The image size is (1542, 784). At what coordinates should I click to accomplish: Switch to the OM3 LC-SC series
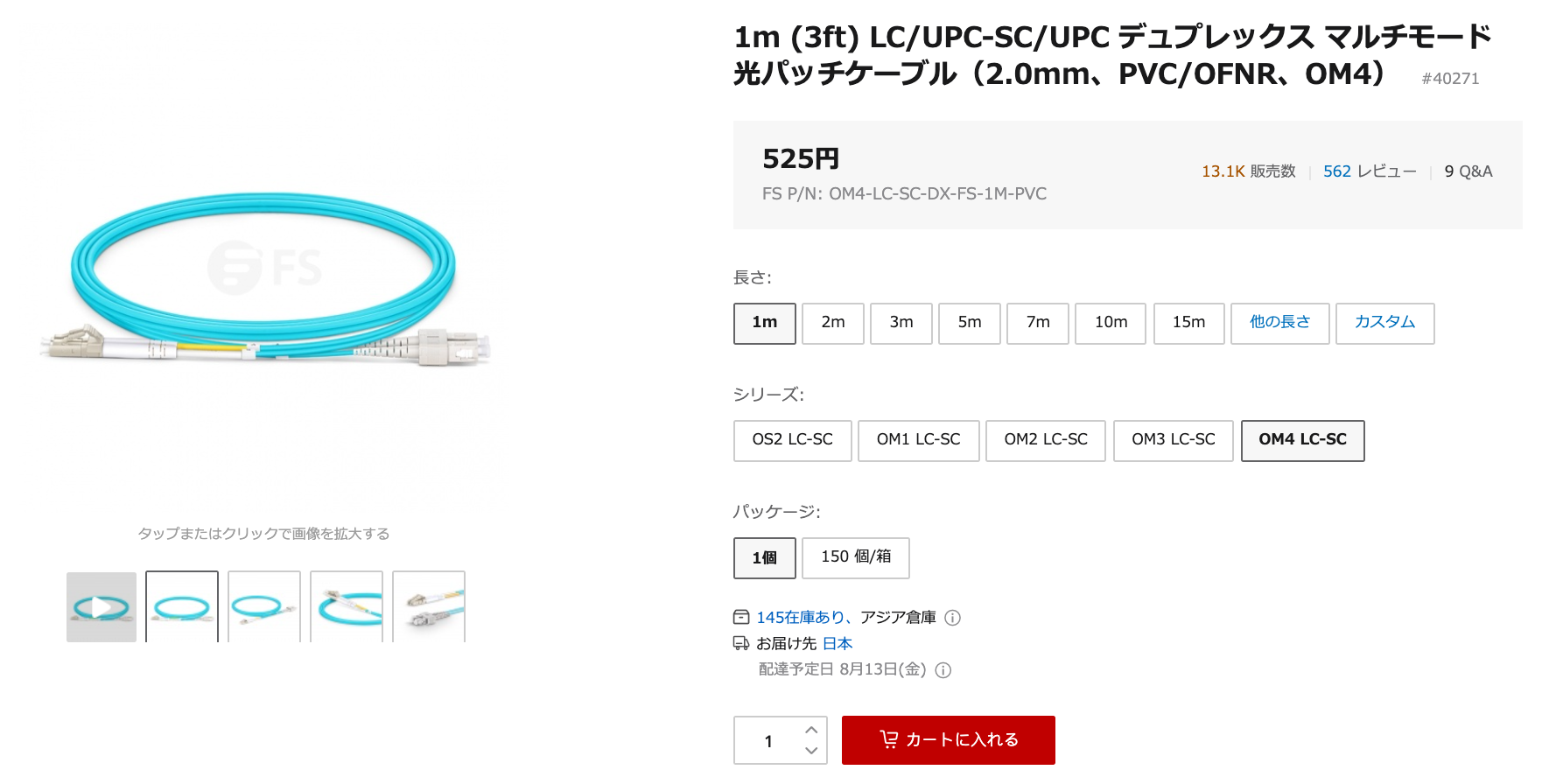1173,440
